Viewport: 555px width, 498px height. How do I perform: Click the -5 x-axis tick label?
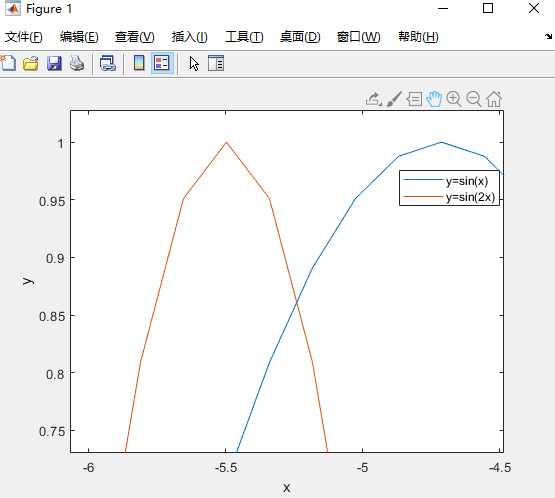coord(362,468)
